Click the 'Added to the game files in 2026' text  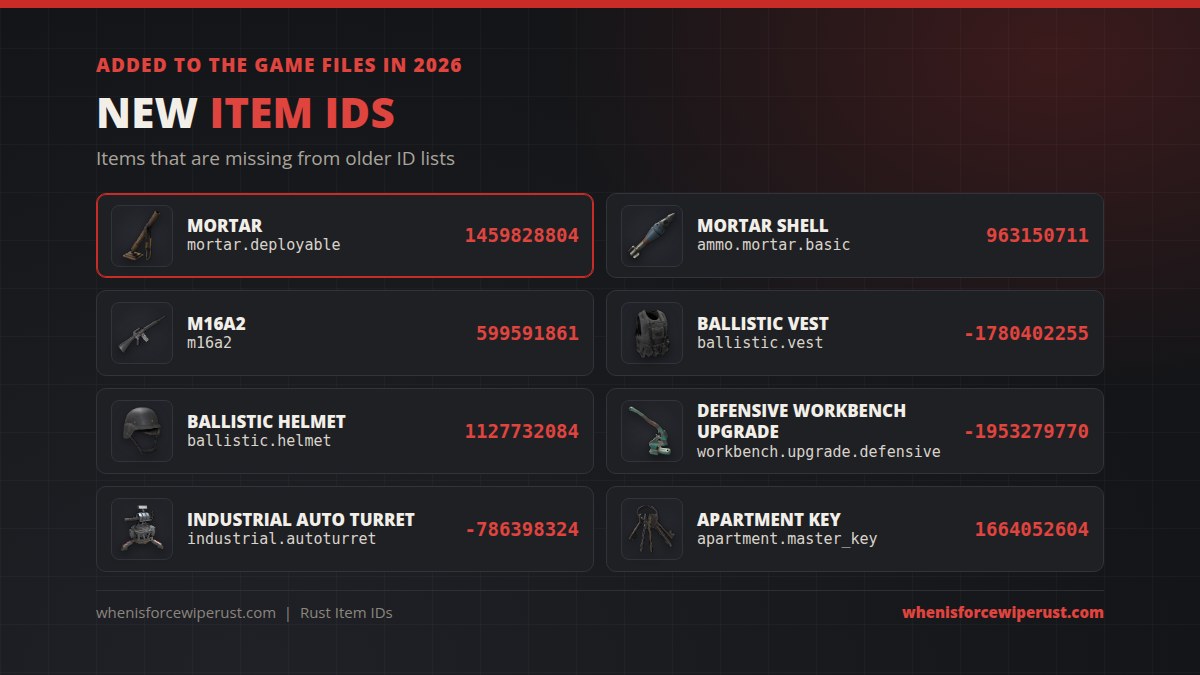[x=279, y=66]
